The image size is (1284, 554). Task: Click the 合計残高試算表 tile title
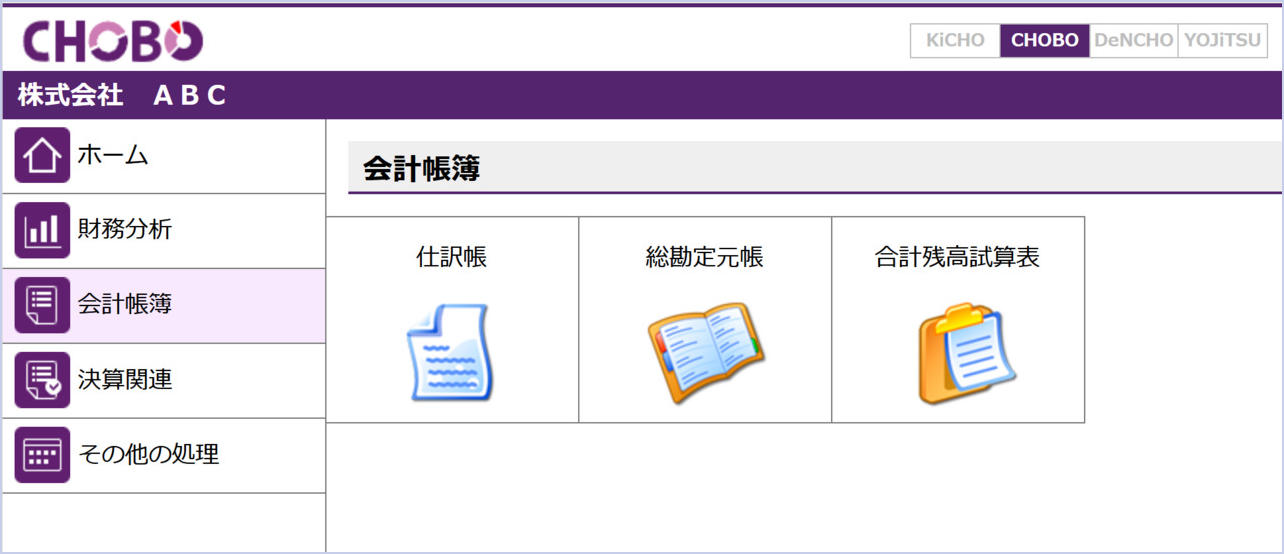click(958, 257)
